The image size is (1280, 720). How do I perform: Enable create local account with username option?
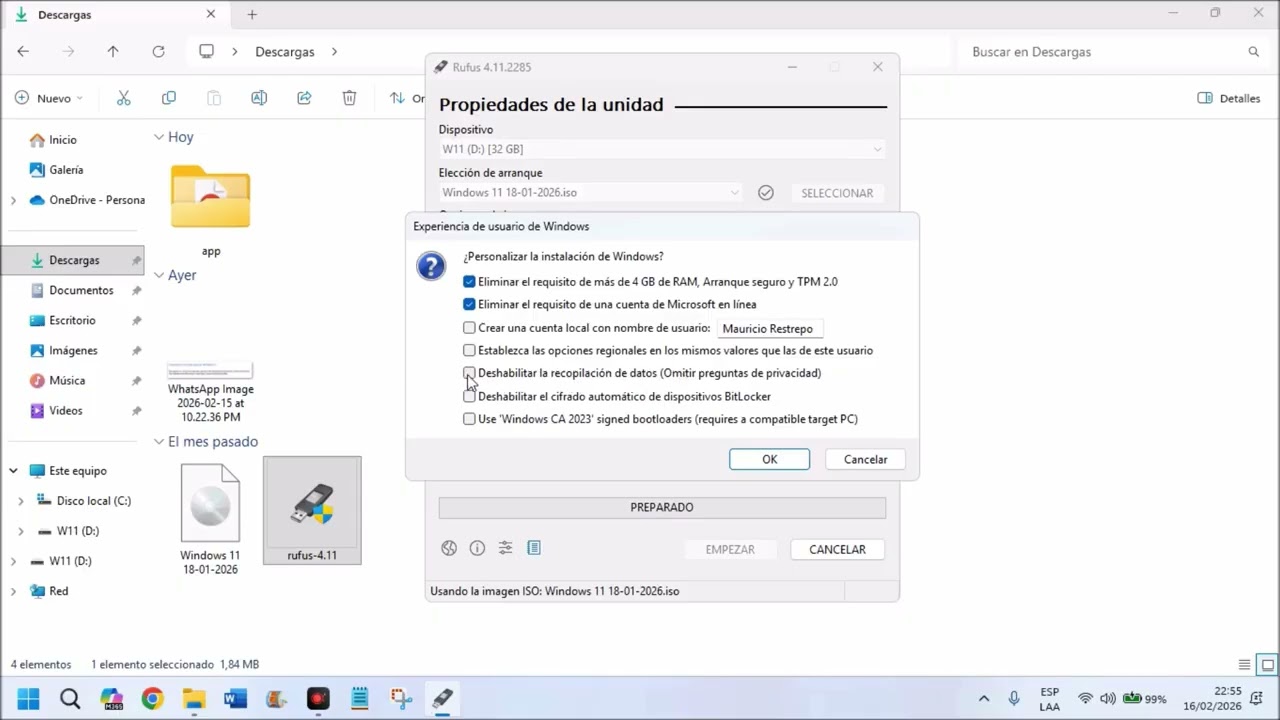click(x=469, y=328)
